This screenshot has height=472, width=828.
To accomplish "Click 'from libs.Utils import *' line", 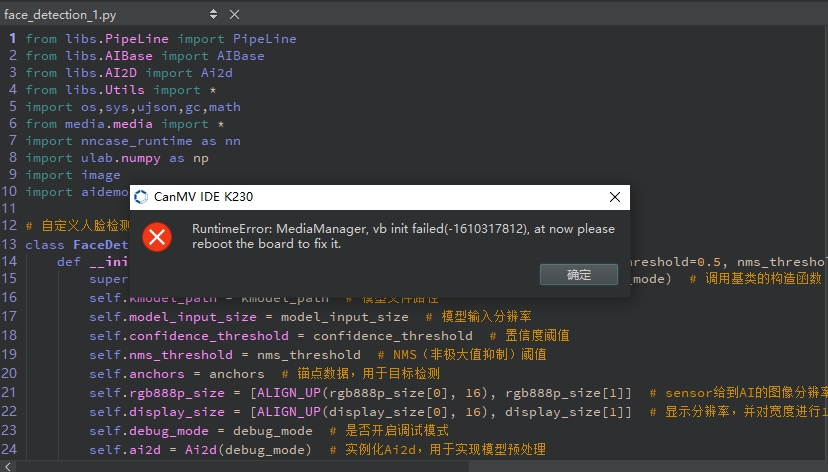I will 121,90.
